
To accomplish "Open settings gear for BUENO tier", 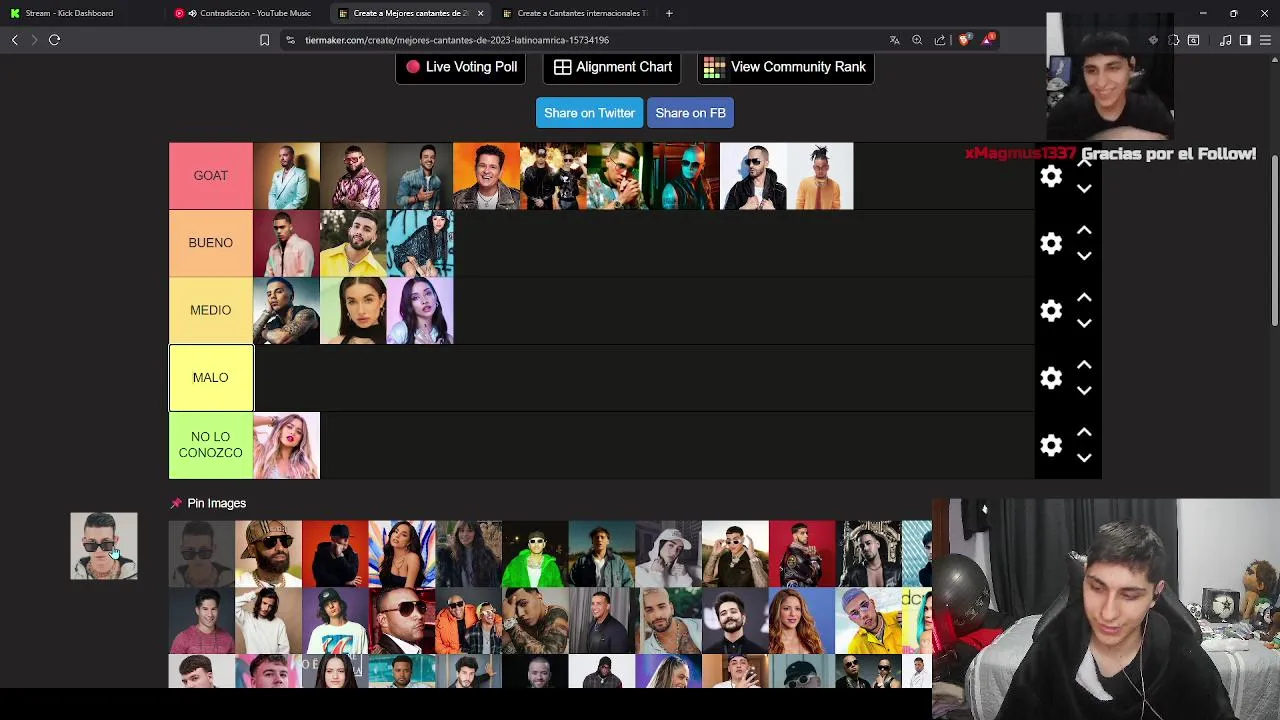I will [x=1051, y=243].
